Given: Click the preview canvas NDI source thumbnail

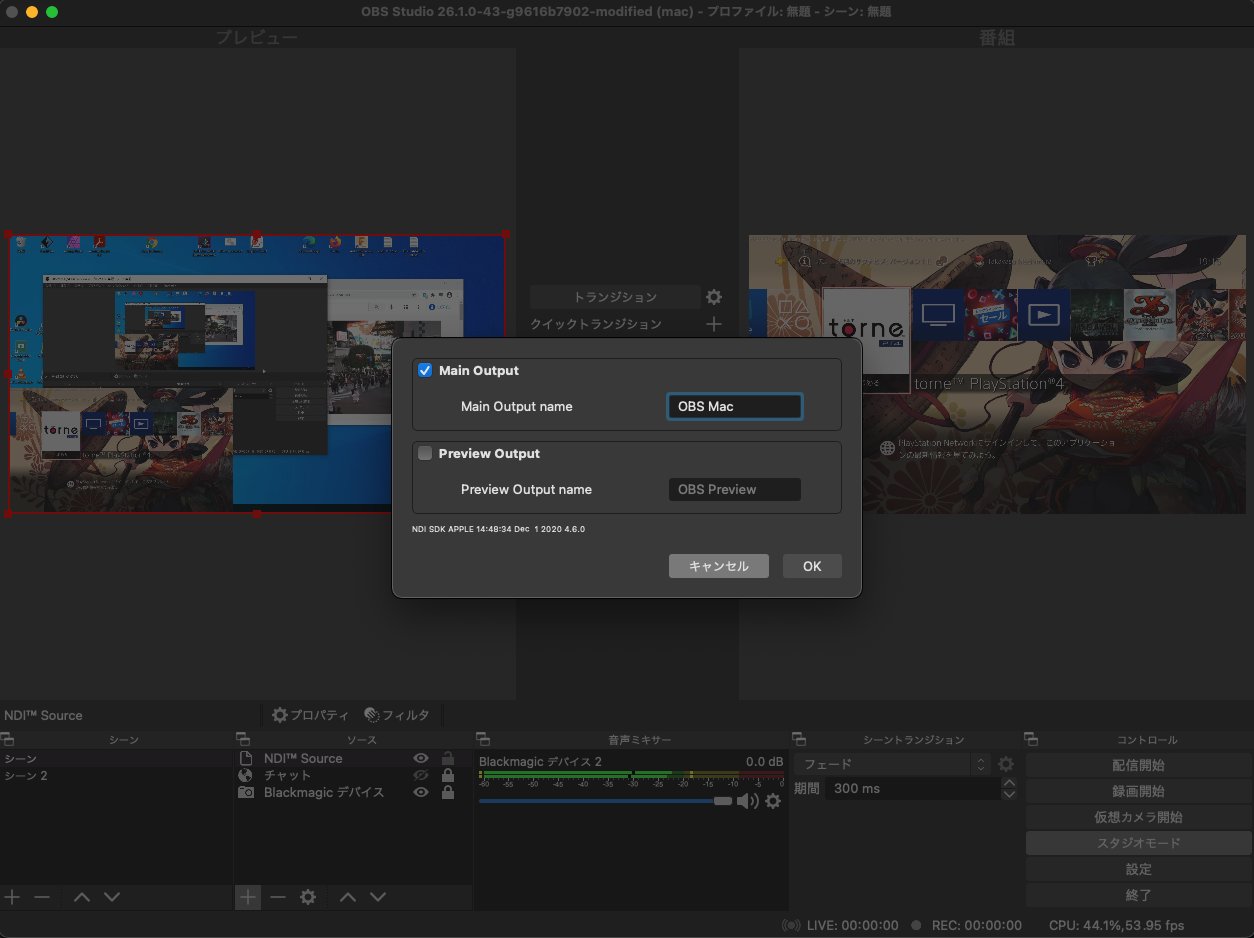Looking at the screenshot, I should click(x=257, y=374).
